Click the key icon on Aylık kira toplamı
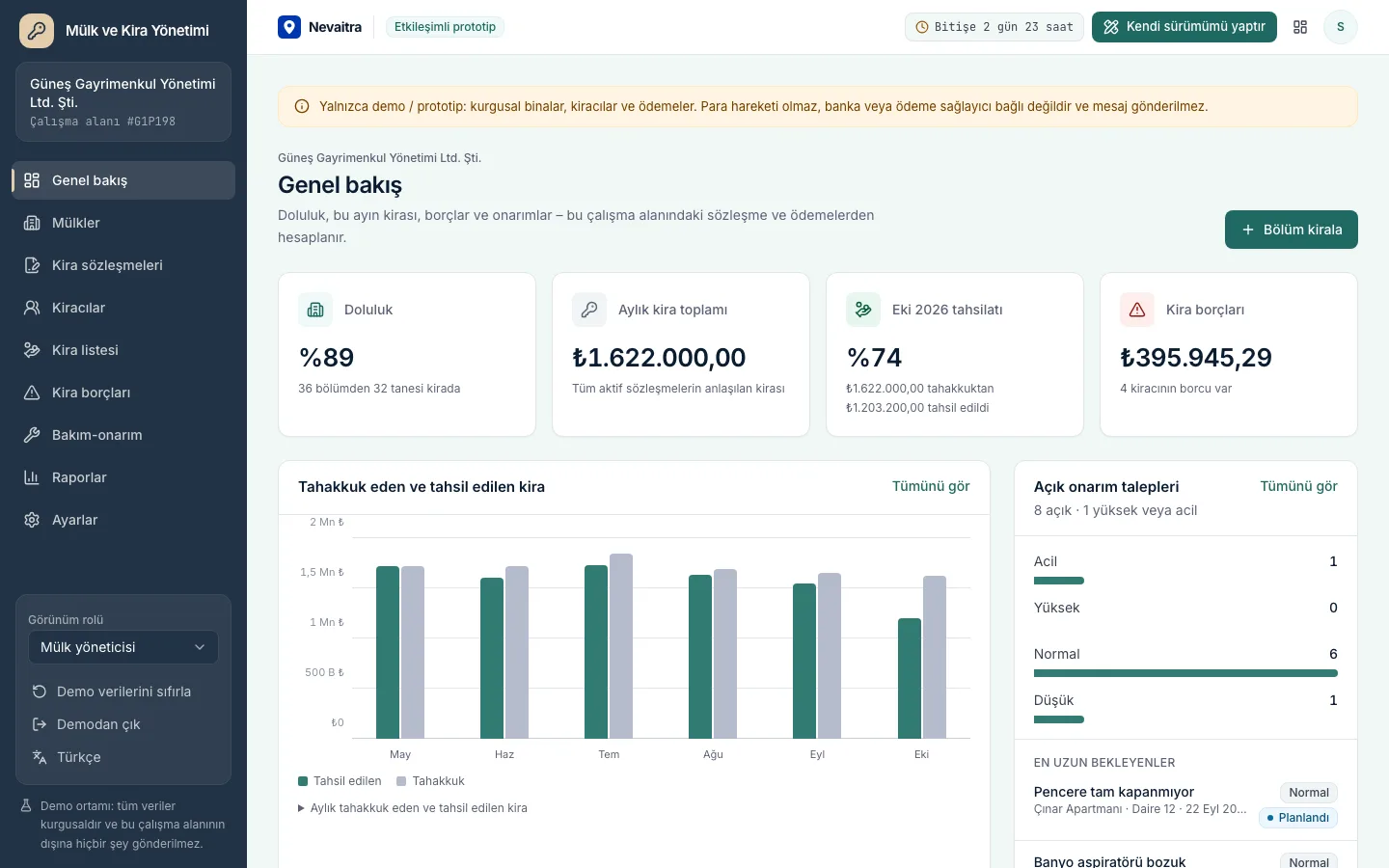The height and width of the screenshot is (868, 1389). 589,310
